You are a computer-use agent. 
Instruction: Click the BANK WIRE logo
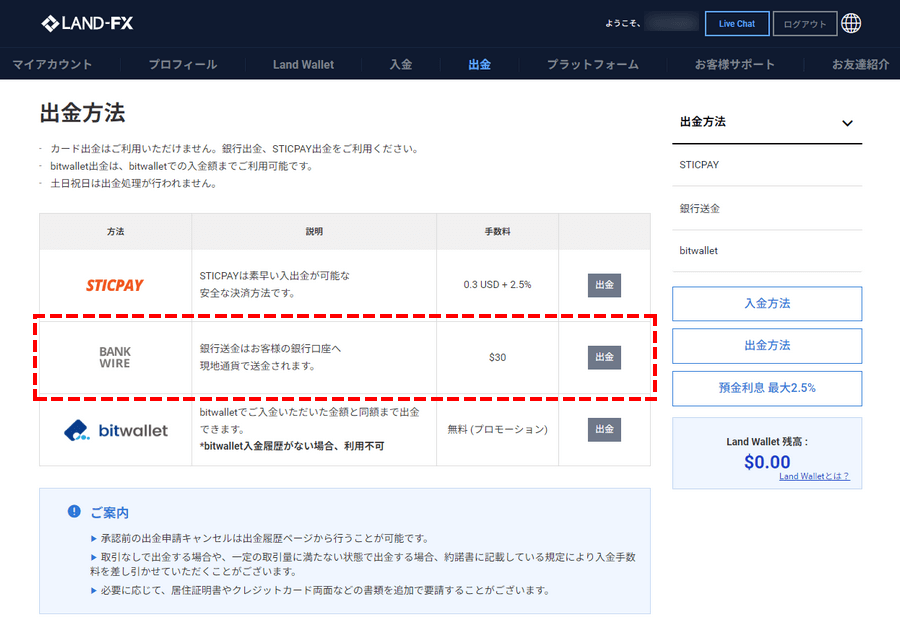[x=115, y=357]
